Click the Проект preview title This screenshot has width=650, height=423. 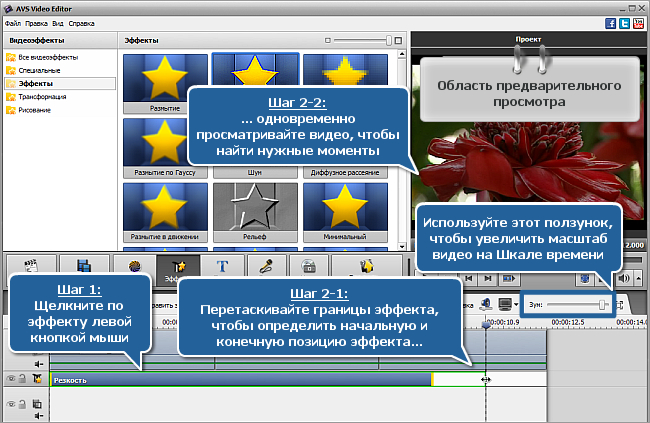click(x=528, y=39)
